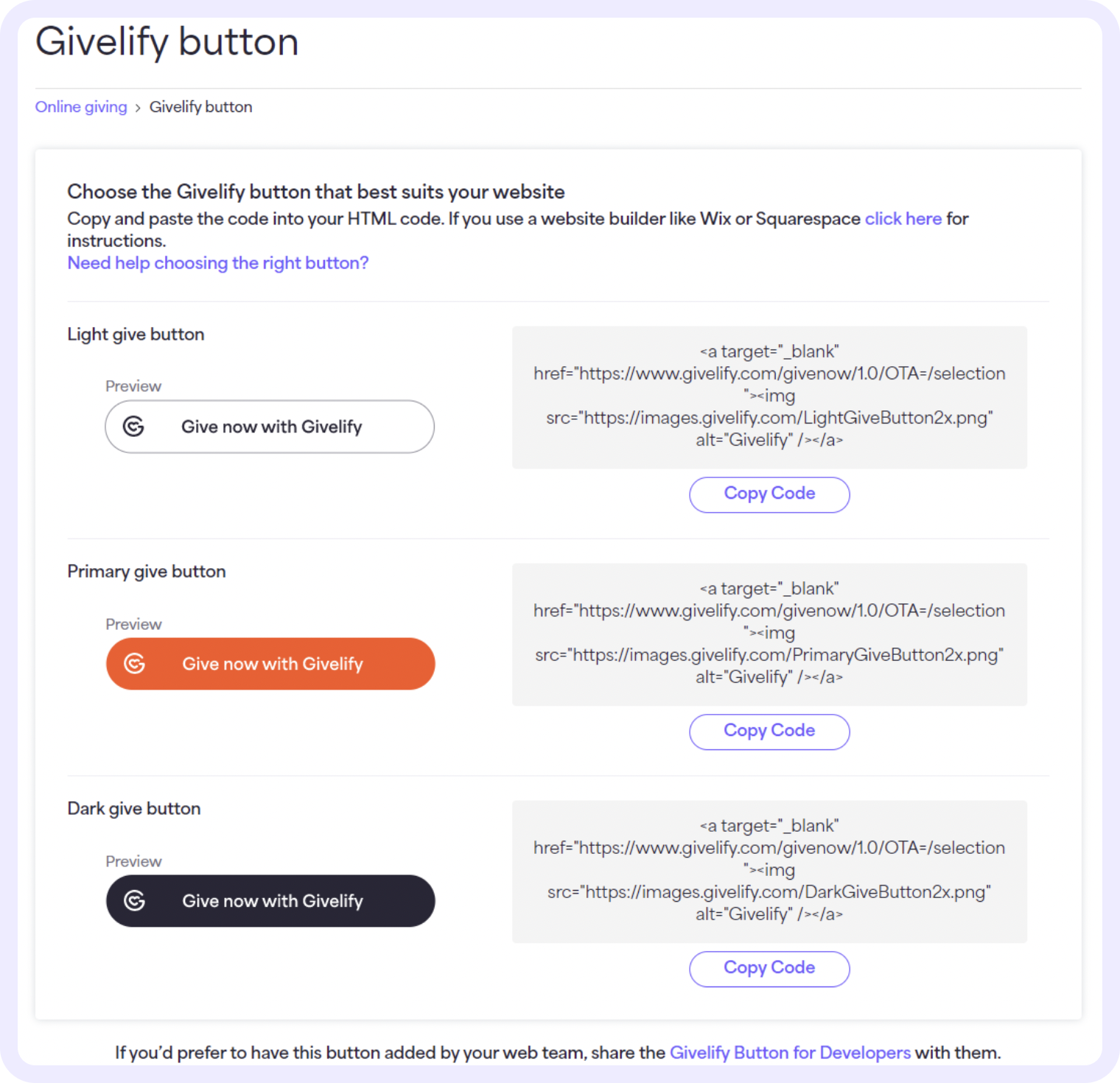Click the orange Give now with Givelify preview

click(270, 664)
